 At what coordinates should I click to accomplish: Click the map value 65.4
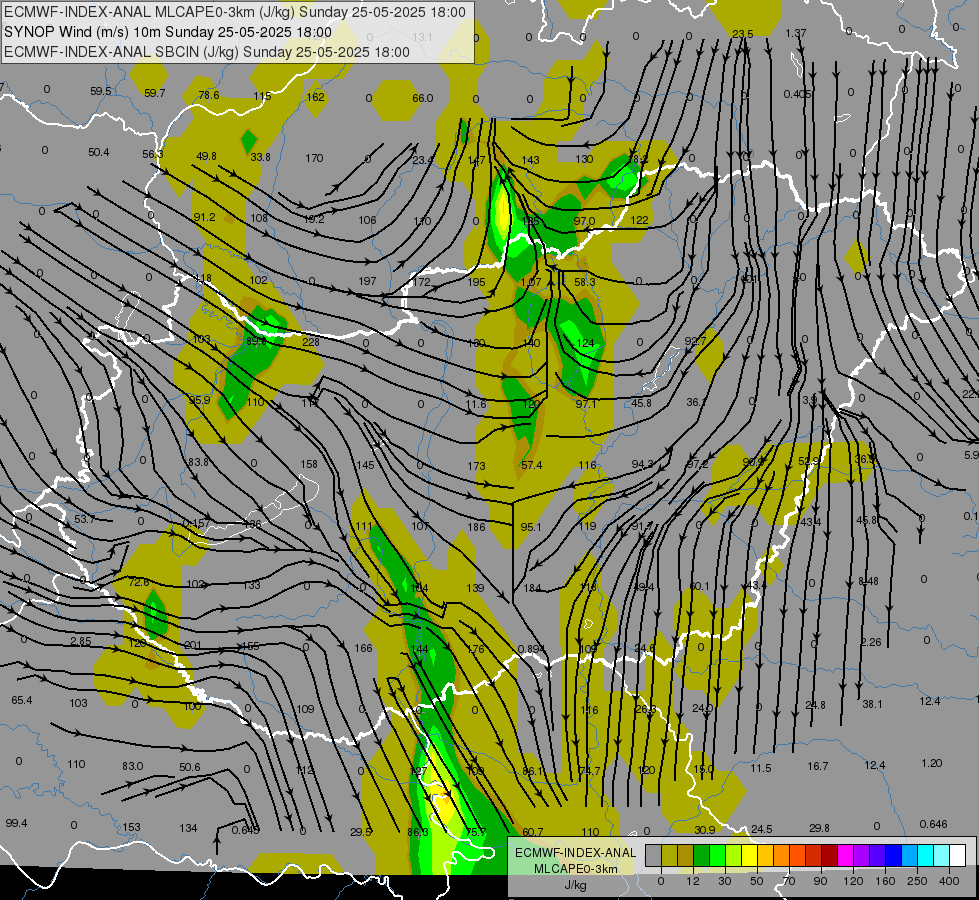coord(22,700)
